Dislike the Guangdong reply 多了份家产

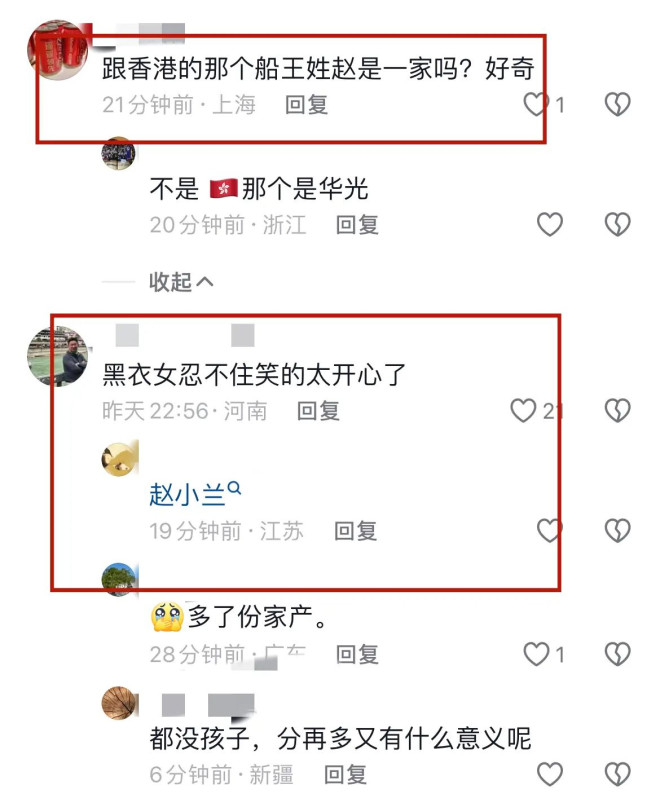coord(617,654)
